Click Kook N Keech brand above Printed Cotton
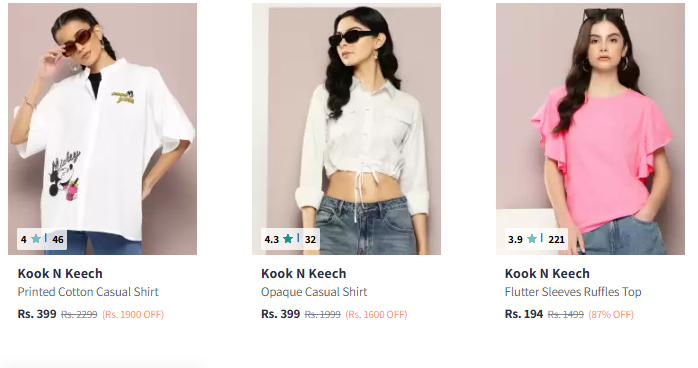 click(60, 273)
